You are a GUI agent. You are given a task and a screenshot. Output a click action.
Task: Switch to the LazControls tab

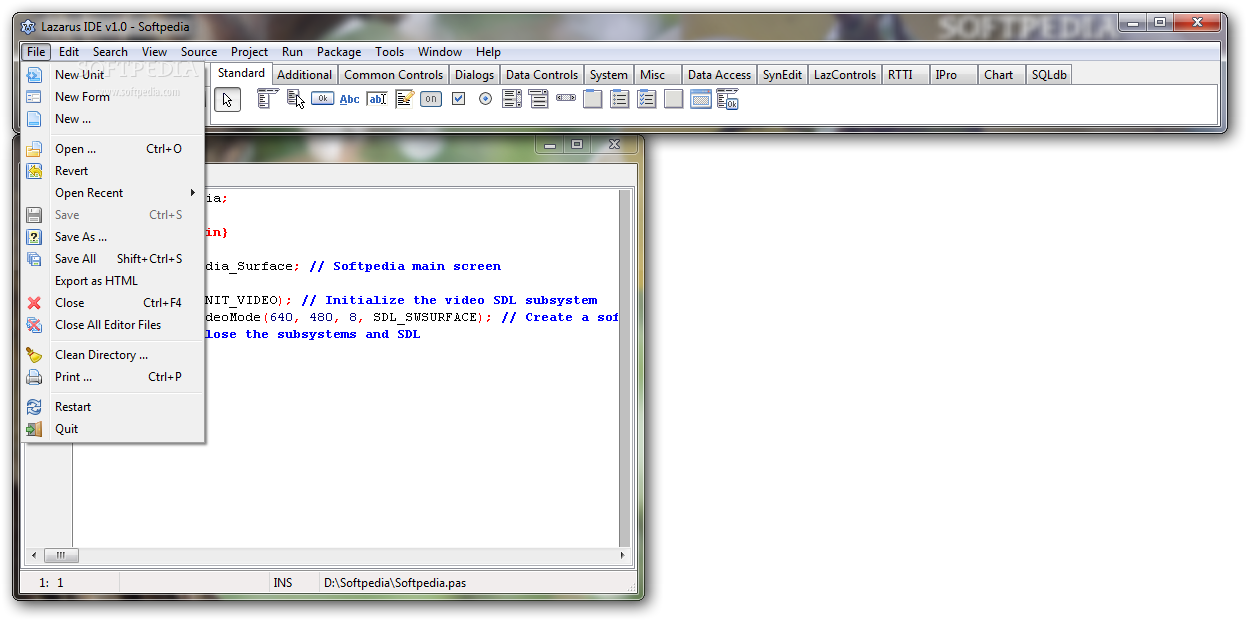click(x=844, y=75)
